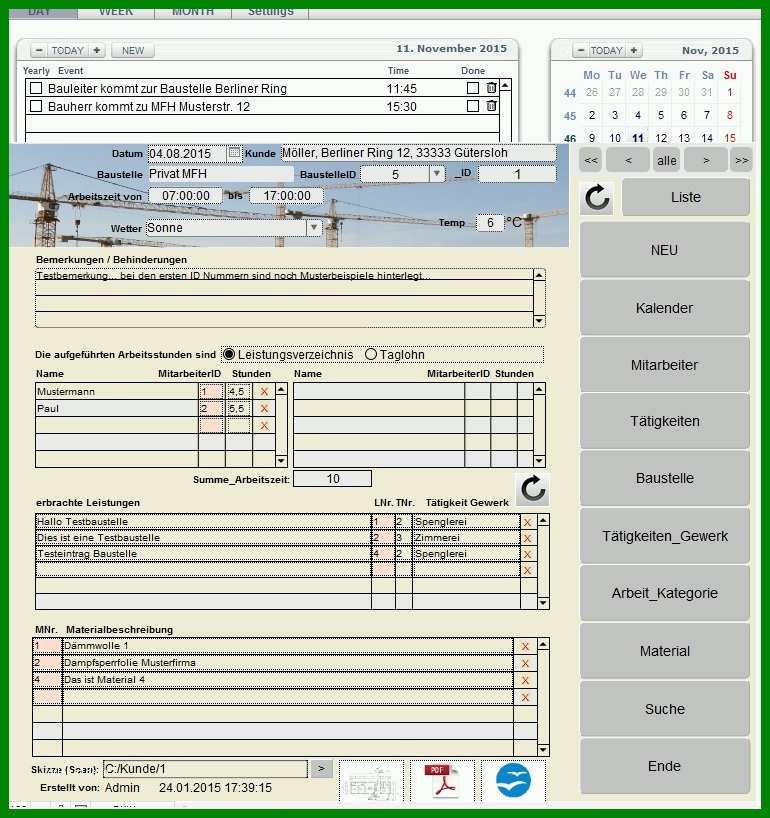770x818 pixels.
Task: Select day 12 in the mini calendar
Action: click(660, 138)
